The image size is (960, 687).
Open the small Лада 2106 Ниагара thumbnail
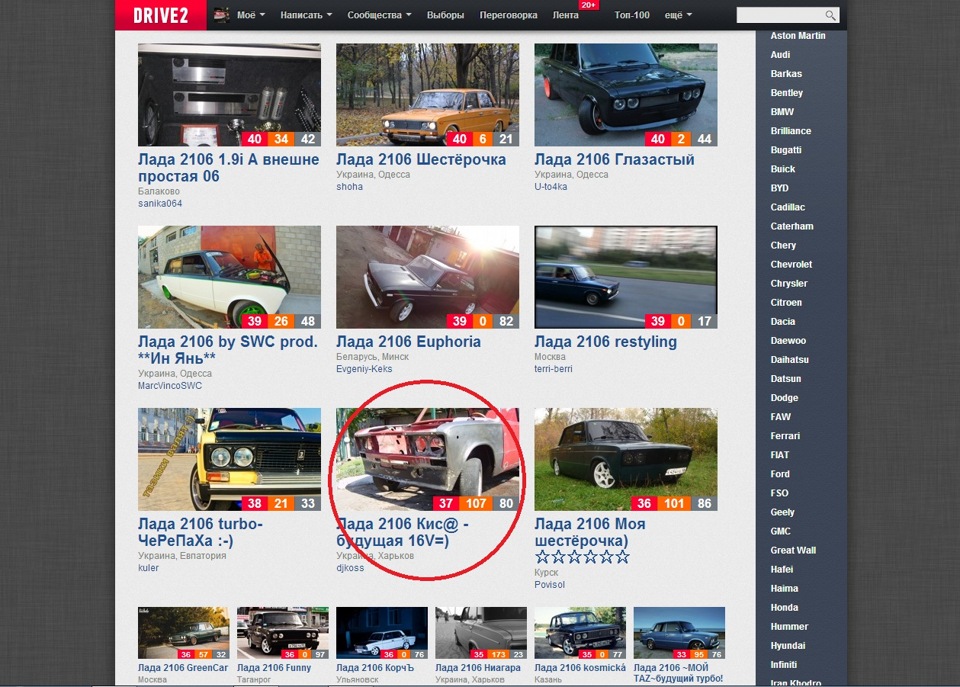[481, 633]
